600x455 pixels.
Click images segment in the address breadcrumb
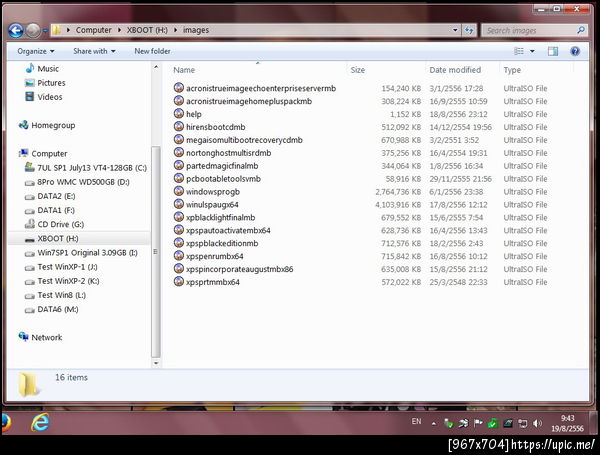point(196,30)
